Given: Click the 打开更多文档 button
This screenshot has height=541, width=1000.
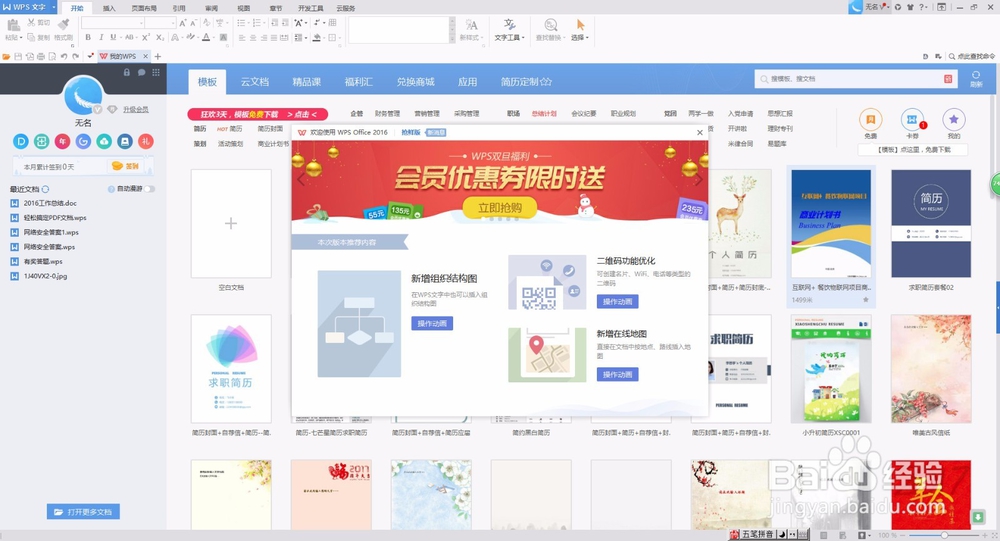Looking at the screenshot, I should (x=83, y=512).
